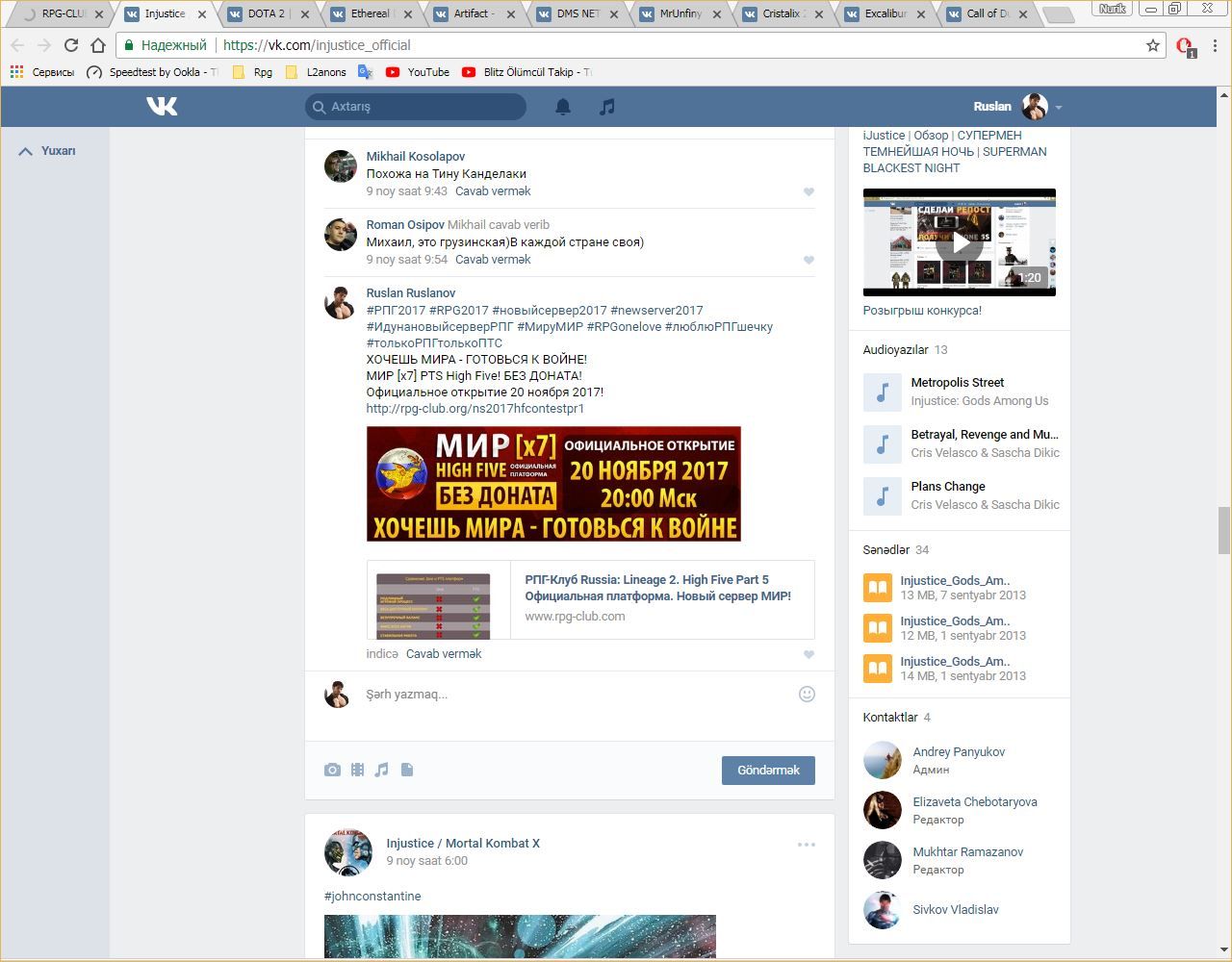The height and width of the screenshot is (962, 1232).
Task: Open Andrey Panyukov contact profile
Action: point(959,752)
